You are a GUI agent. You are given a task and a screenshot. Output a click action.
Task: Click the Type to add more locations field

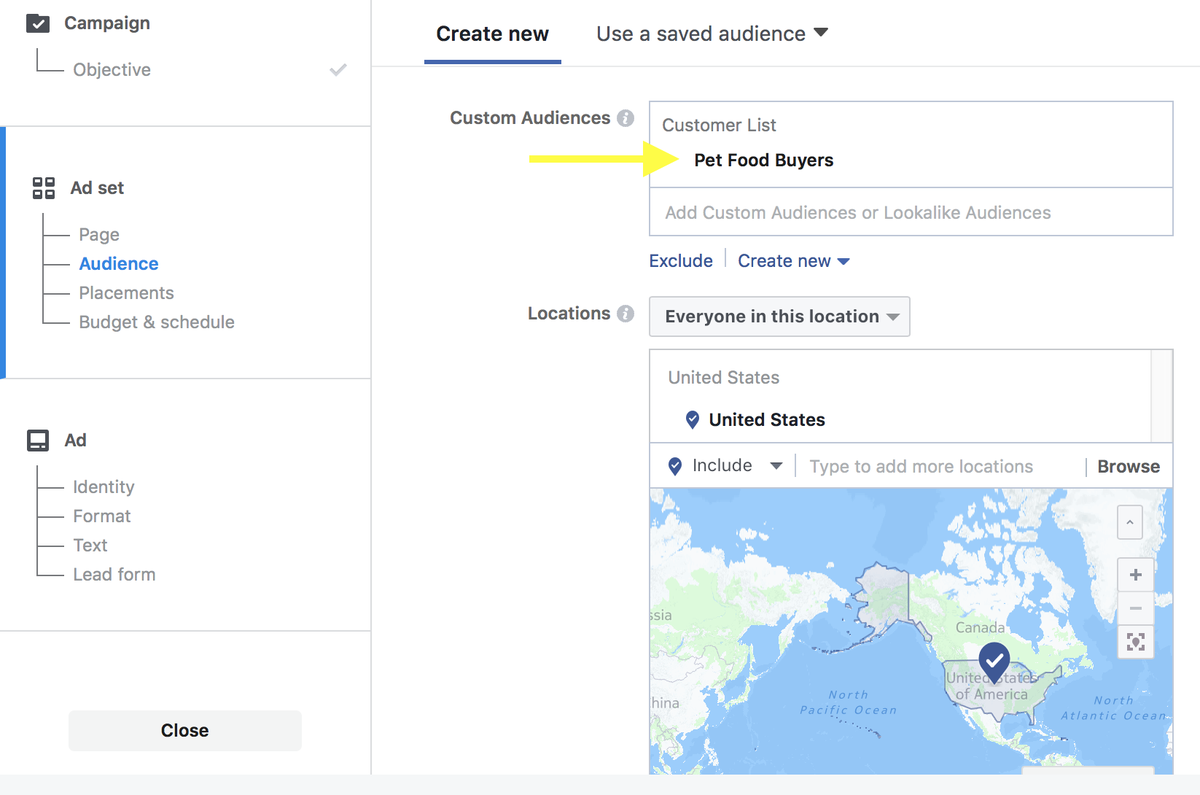tap(921, 466)
